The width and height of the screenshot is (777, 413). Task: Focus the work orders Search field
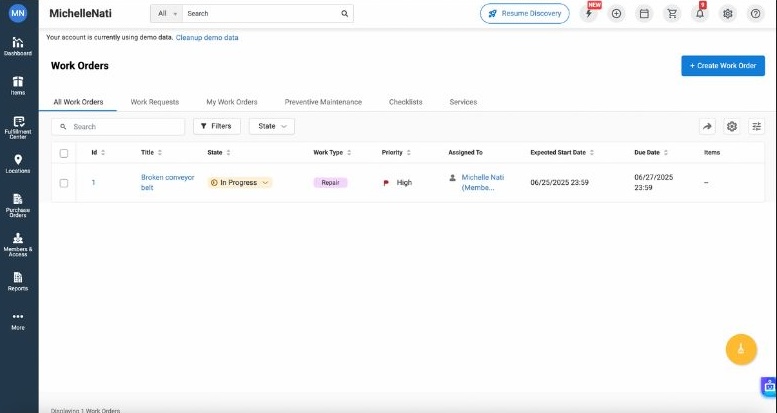pyautogui.click(x=118, y=127)
